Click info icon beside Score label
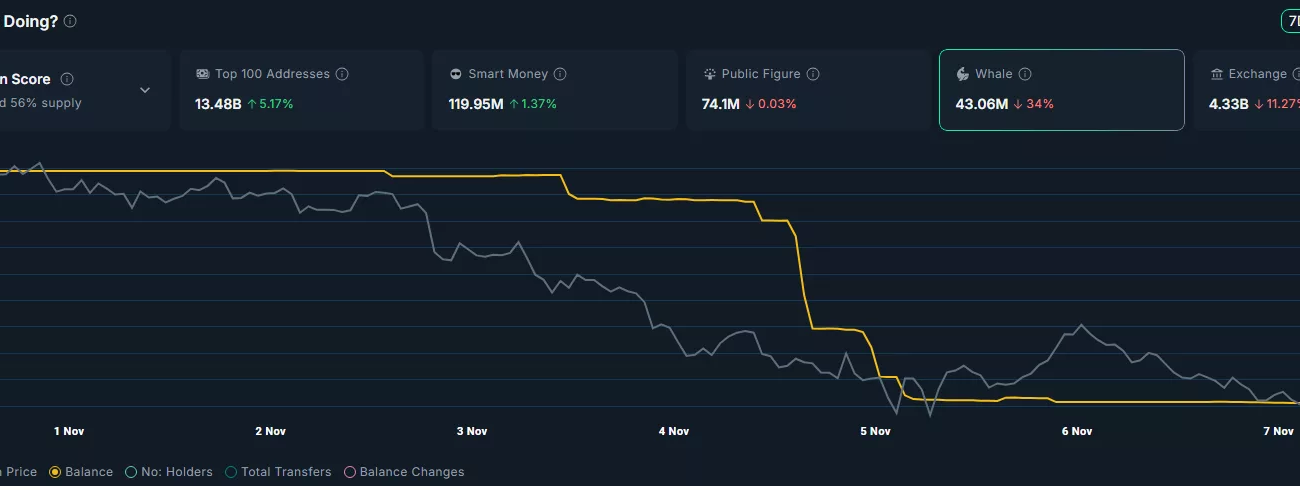Screen dimensions: 1300x486 tap(67, 79)
